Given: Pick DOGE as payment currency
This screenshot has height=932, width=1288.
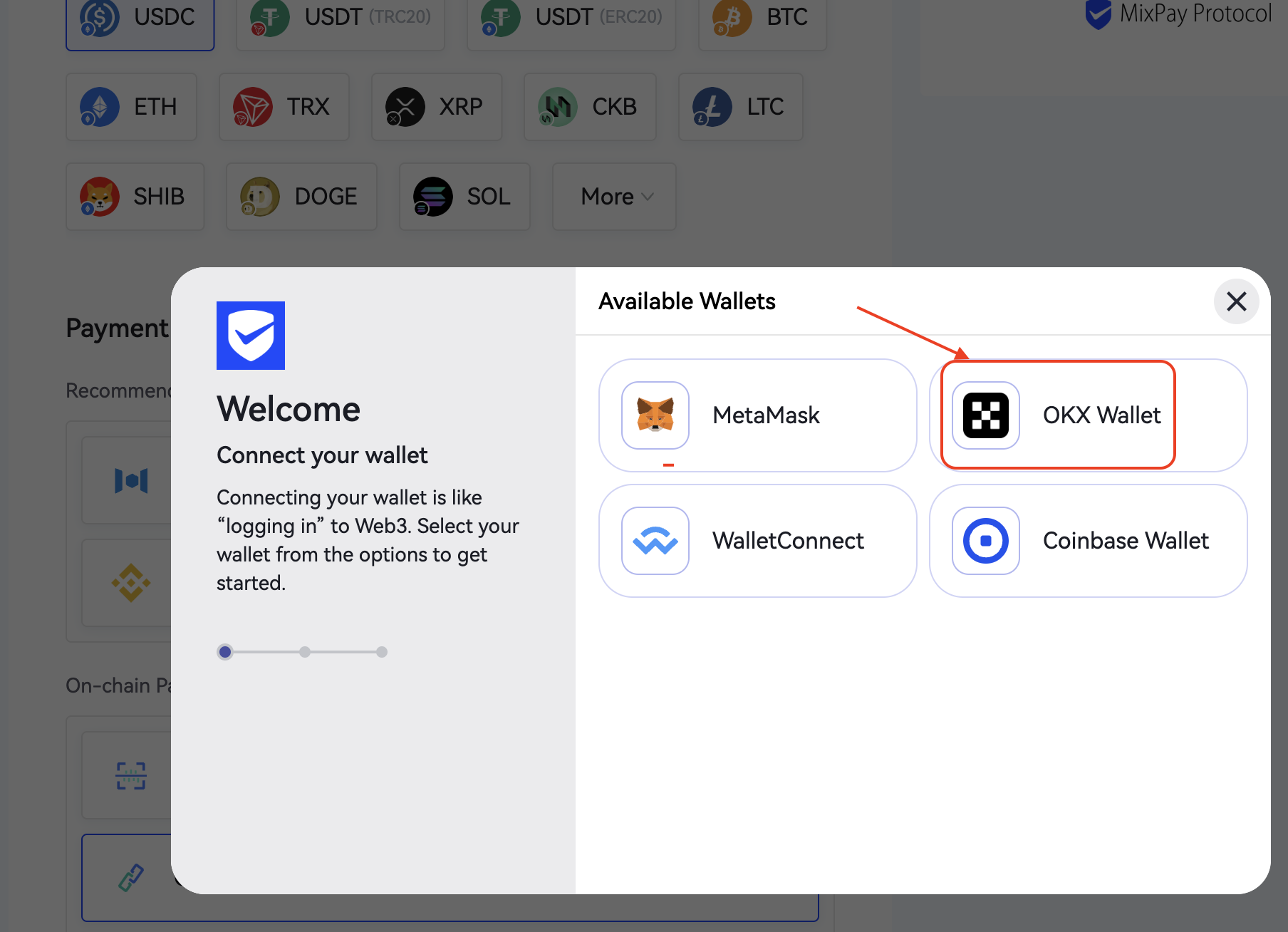Looking at the screenshot, I should (x=301, y=197).
